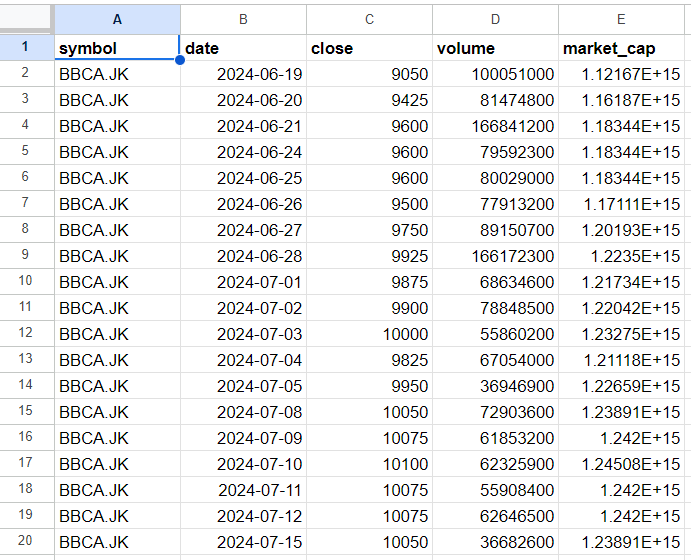Image resolution: width=691 pixels, height=560 pixels.
Task: Click close value 9425
Action: coord(369,100)
